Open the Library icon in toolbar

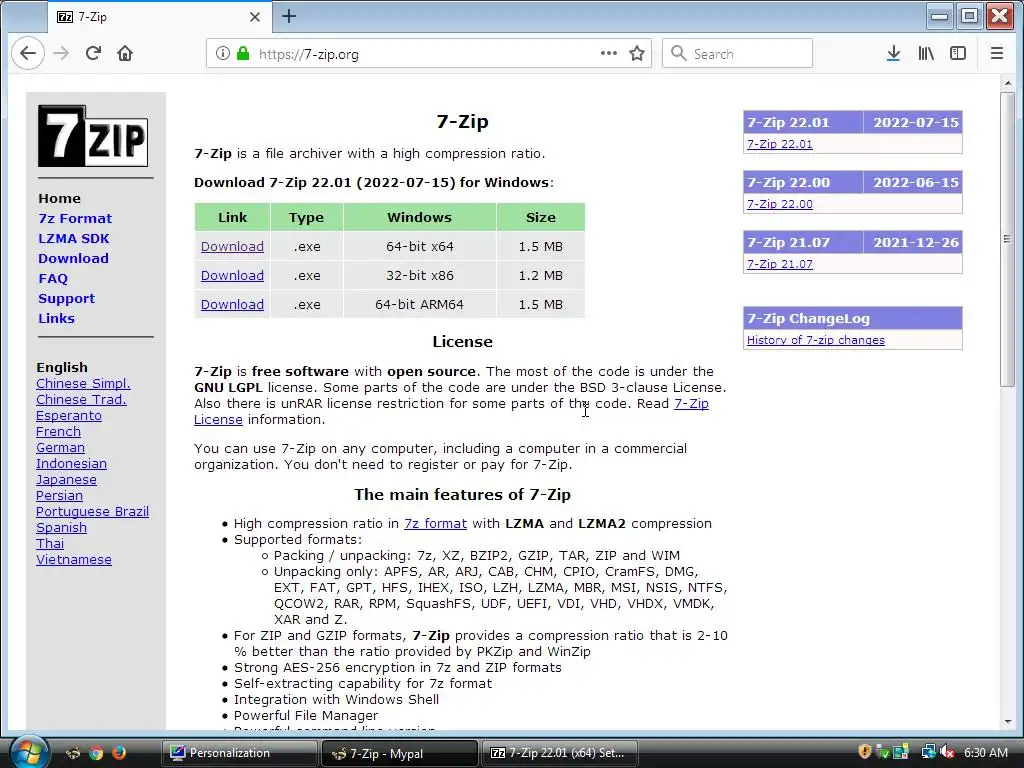click(926, 54)
